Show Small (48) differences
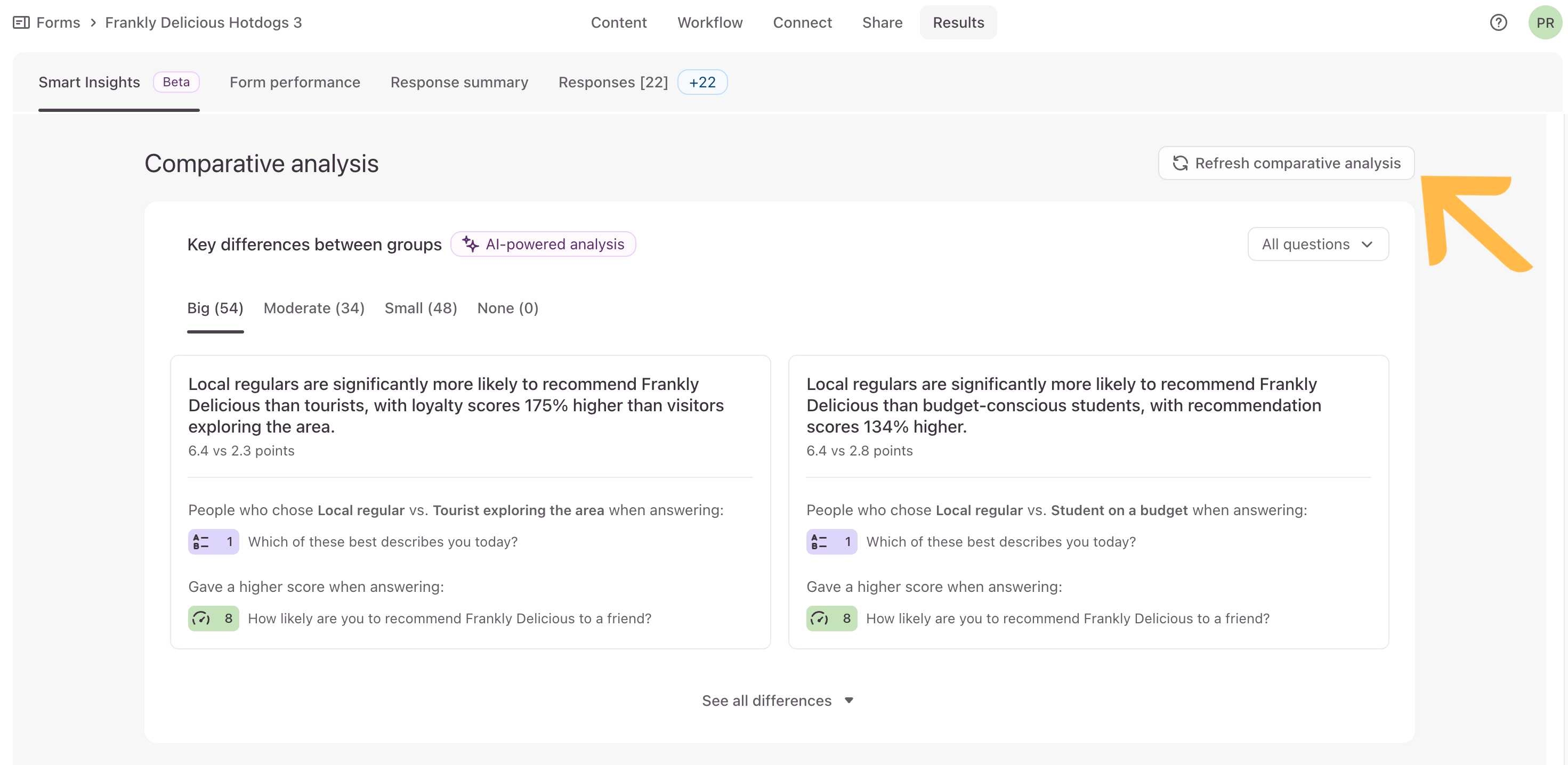Viewport: 1568px width, 765px height. [421, 308]
